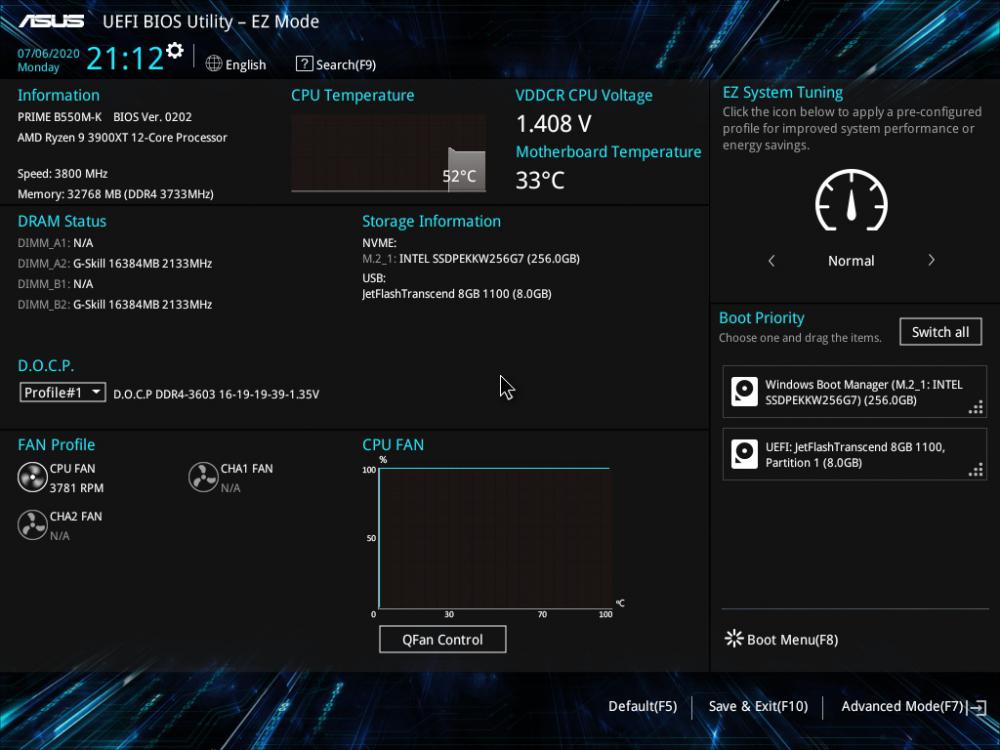The height and width of the screenshot is (750, 1000).
Task: Click the EZ System Tuning gauge icon
Action: [851, 200]
